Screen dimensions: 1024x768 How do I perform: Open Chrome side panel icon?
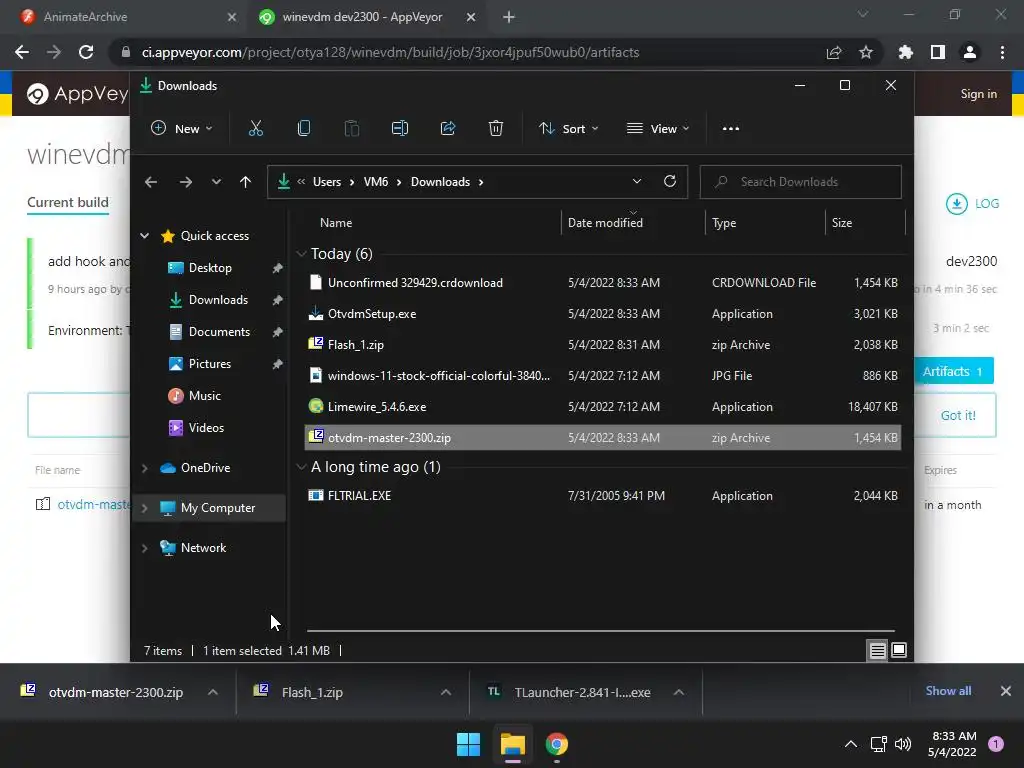[938, 52]
